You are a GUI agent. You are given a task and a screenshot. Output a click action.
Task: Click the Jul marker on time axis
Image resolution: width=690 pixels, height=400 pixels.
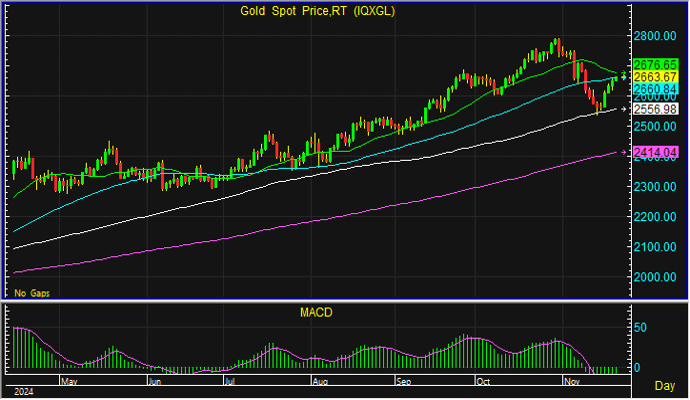click(229, 381)
